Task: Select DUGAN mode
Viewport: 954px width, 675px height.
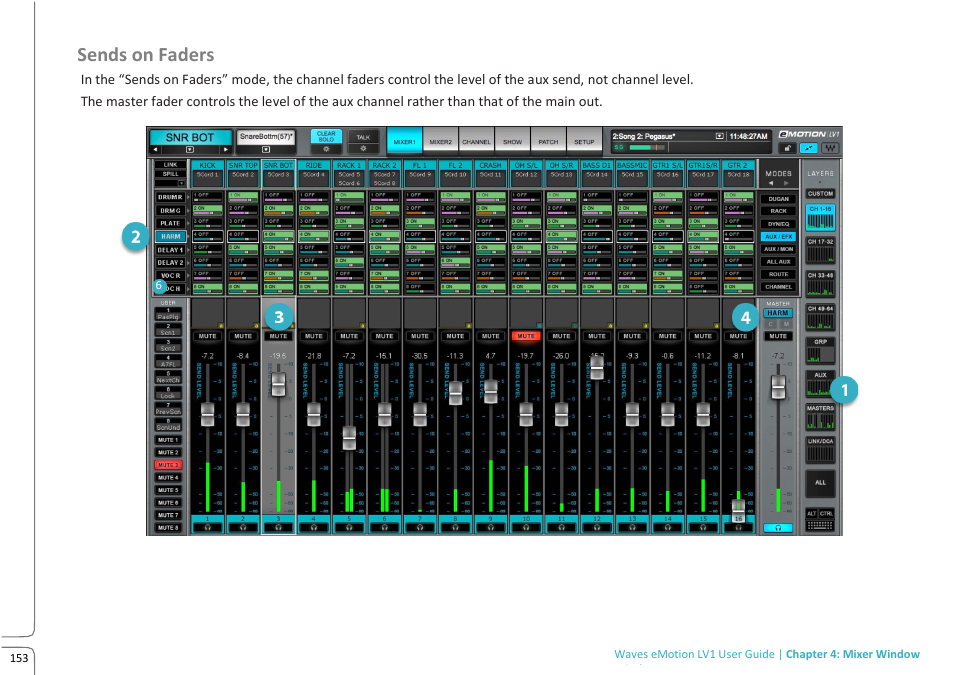Action: [778, 199]
